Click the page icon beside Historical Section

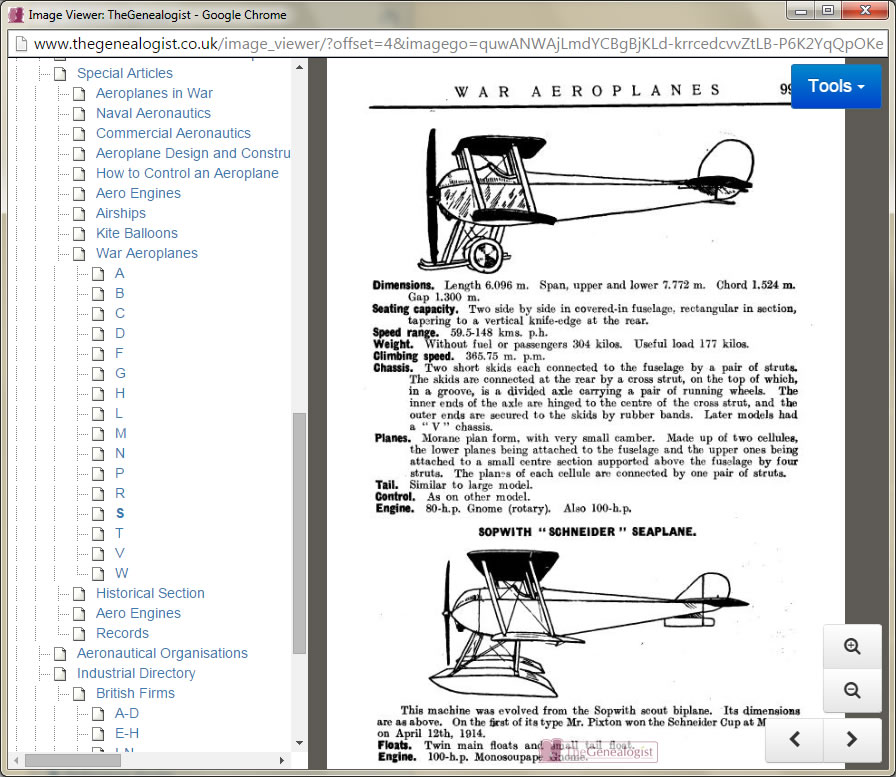coord(79,594)
